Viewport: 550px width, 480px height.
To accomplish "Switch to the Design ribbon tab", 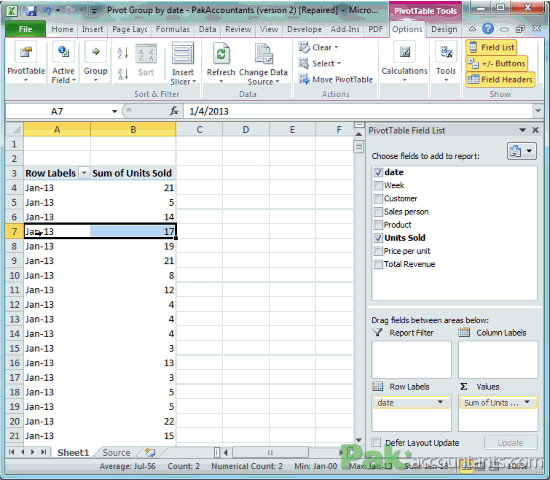I will [444, 29].
